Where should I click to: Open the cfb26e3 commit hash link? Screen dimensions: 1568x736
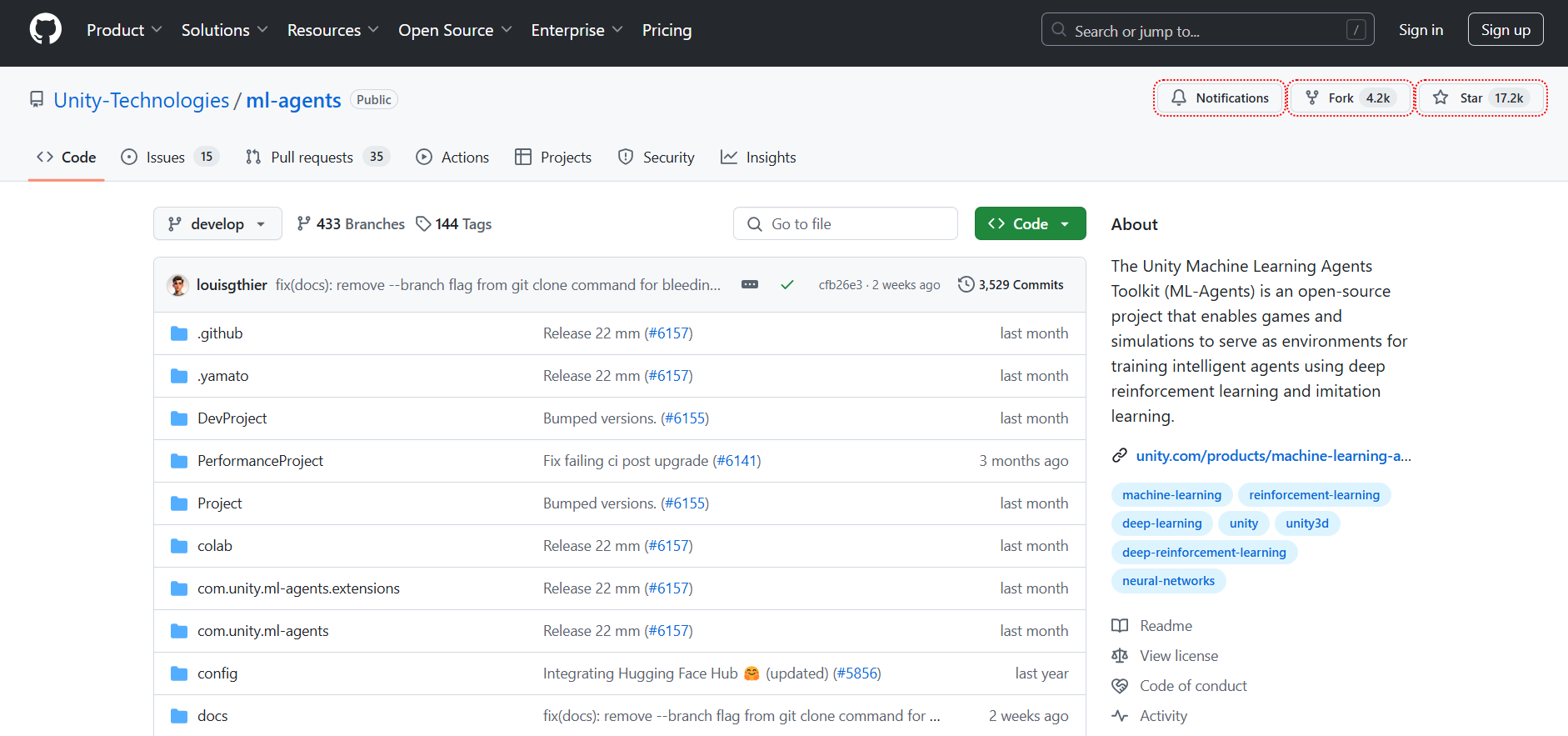[841, 285]
